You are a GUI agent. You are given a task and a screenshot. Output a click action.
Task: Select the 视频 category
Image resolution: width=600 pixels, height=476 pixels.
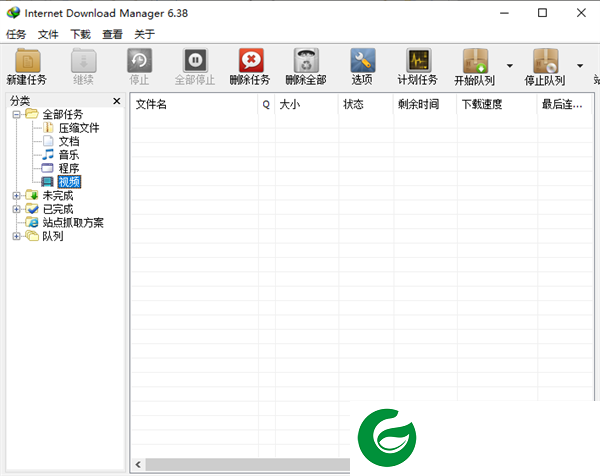69,182
